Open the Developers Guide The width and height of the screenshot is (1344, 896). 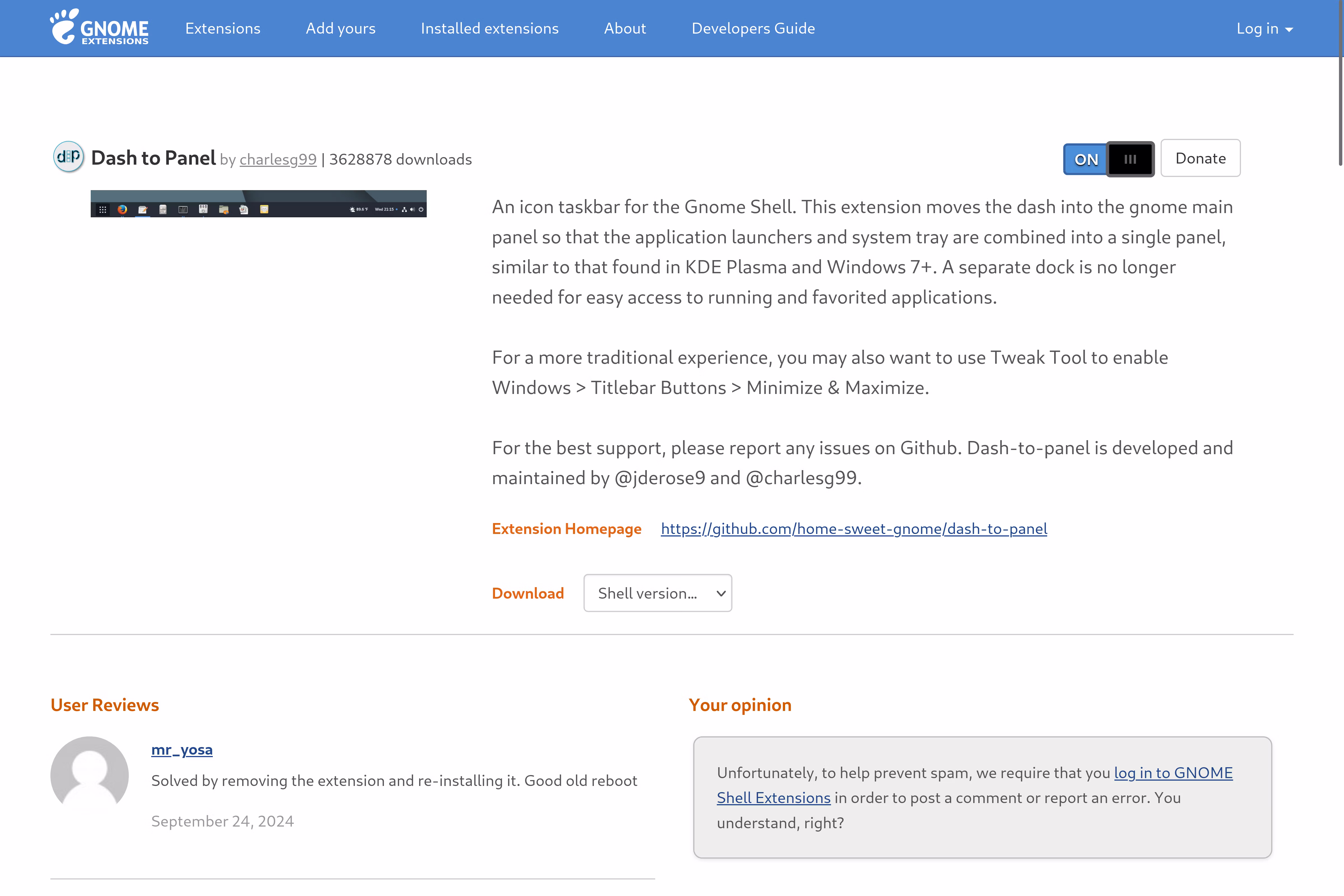tap(753, 29)
